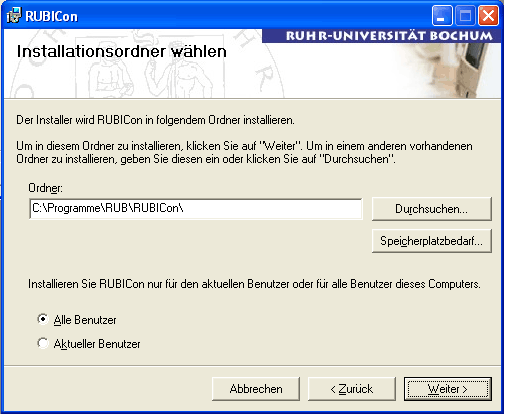505x415 pixels.
Task: Click the header photo at right edge
Action: [452, 70]
